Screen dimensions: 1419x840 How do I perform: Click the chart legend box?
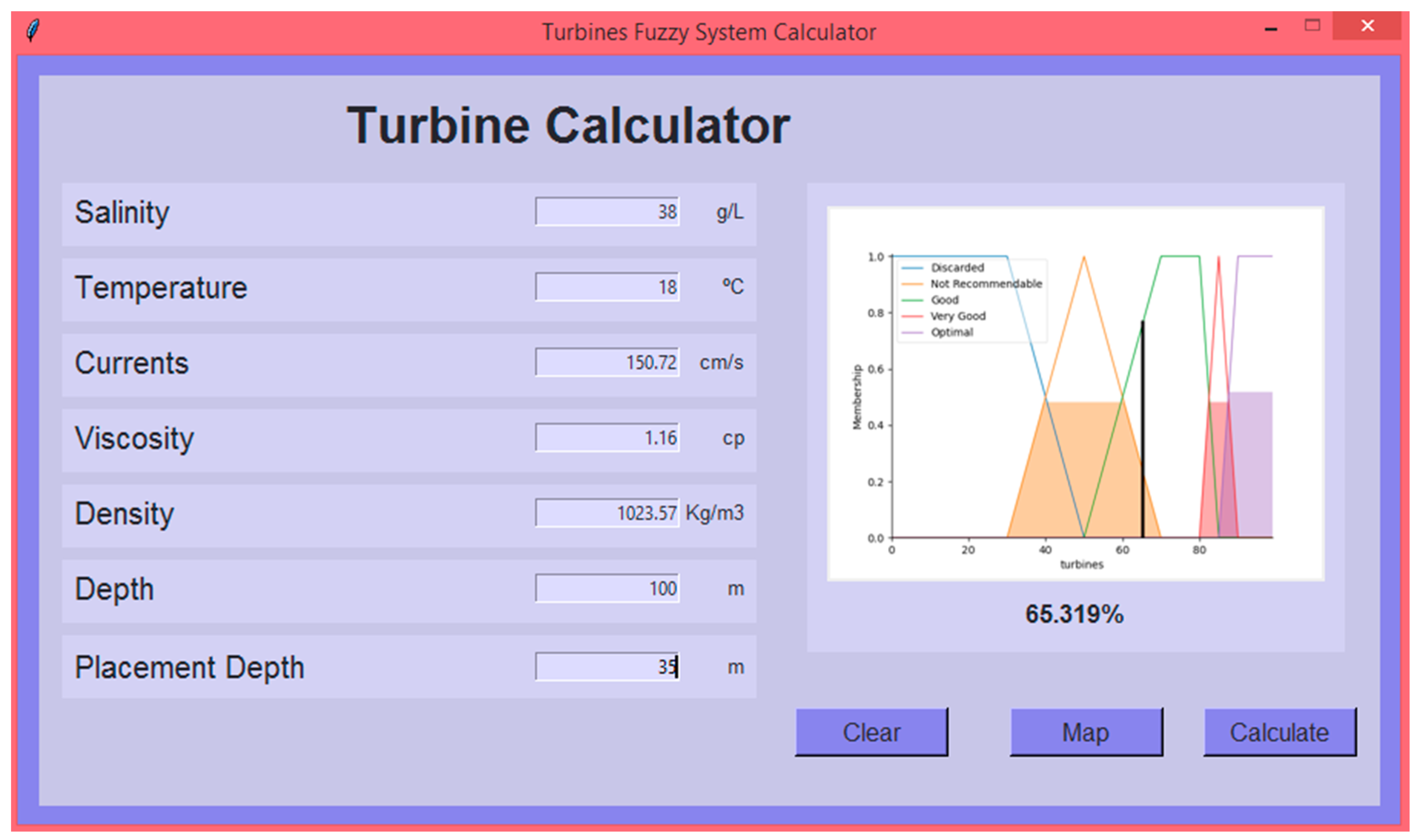point(971,300)
